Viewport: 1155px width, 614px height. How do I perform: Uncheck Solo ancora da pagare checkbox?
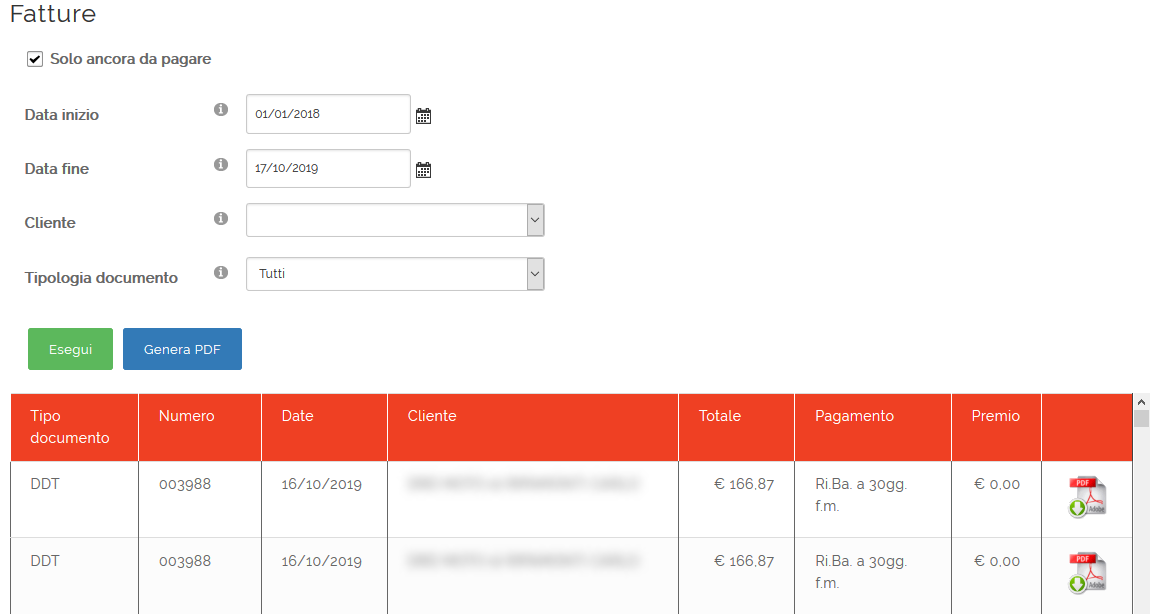point(35,59)
